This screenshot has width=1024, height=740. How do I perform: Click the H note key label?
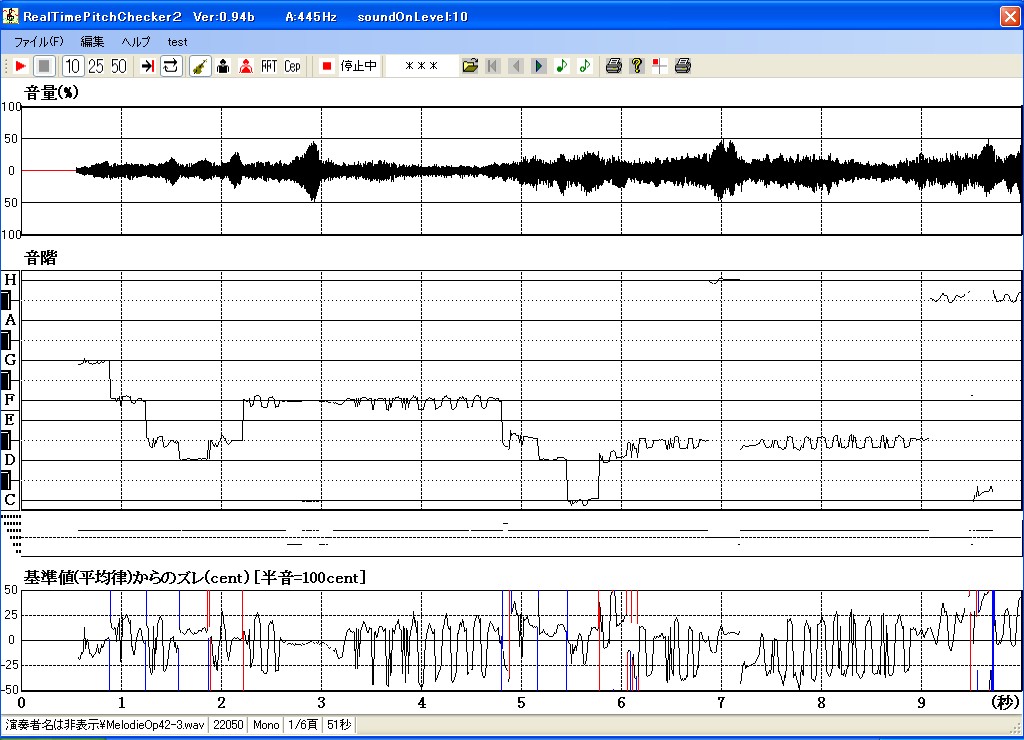[x=10, y=280]
